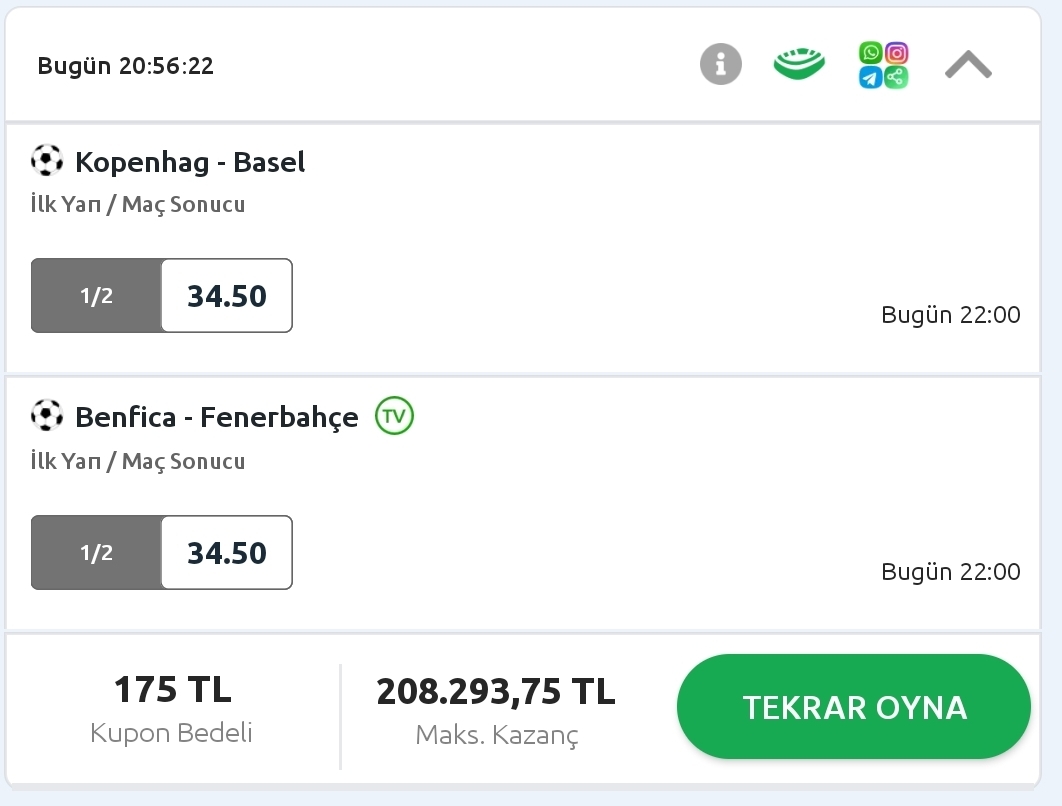Open the coupon info icon

(x=721, y=64)
